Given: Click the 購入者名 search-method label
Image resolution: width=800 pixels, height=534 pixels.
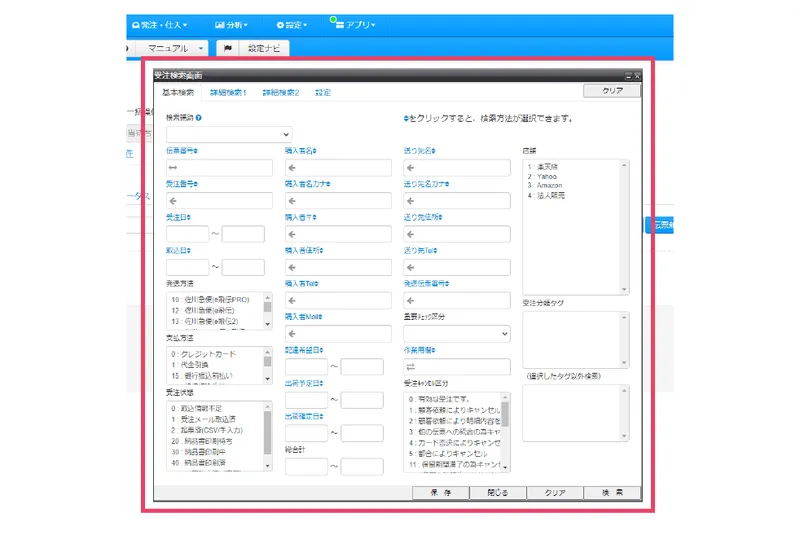Looking at the screenshot, I should (x=301, y=151).
